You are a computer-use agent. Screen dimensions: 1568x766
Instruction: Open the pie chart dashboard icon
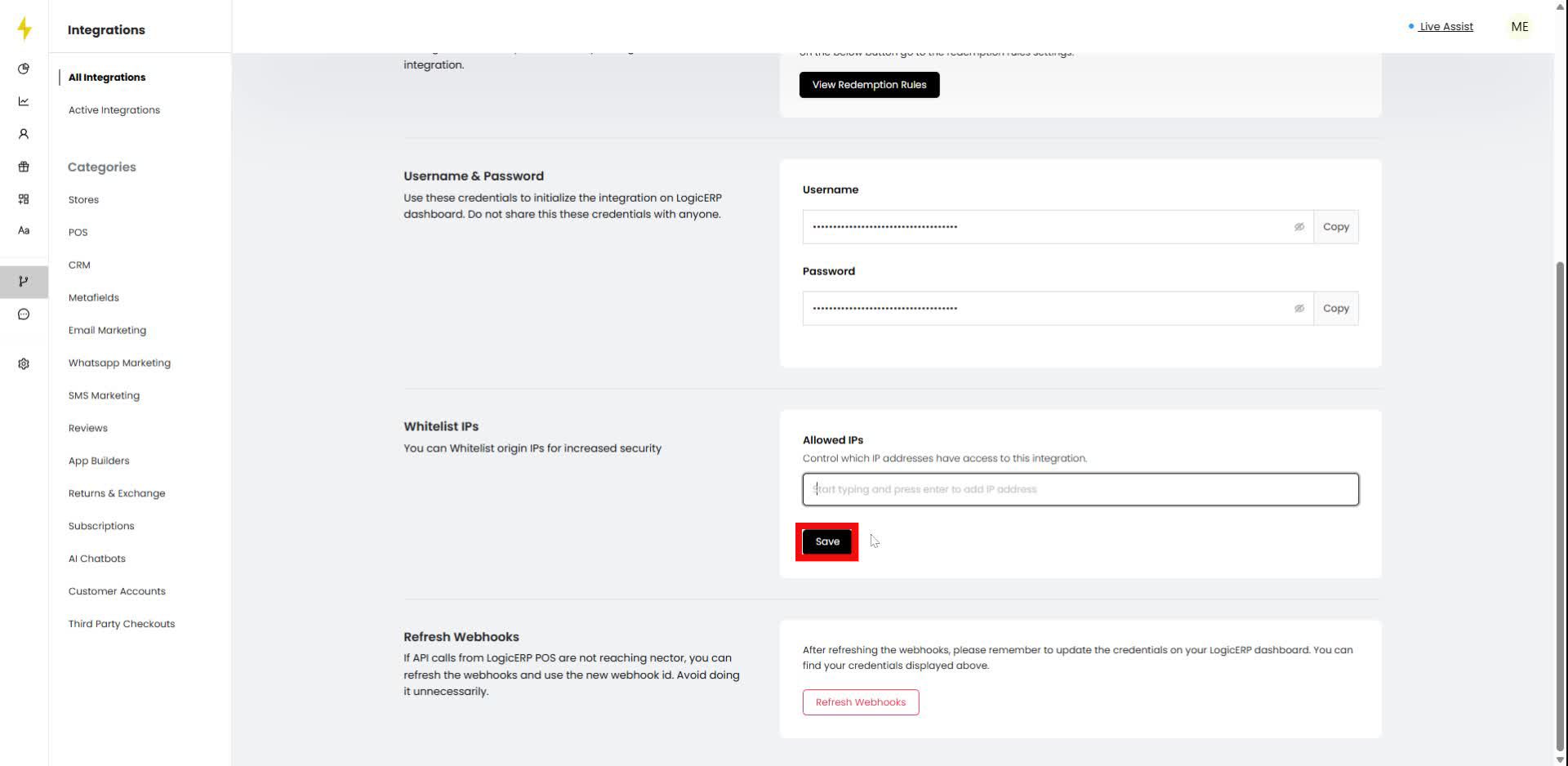[24, 69]
